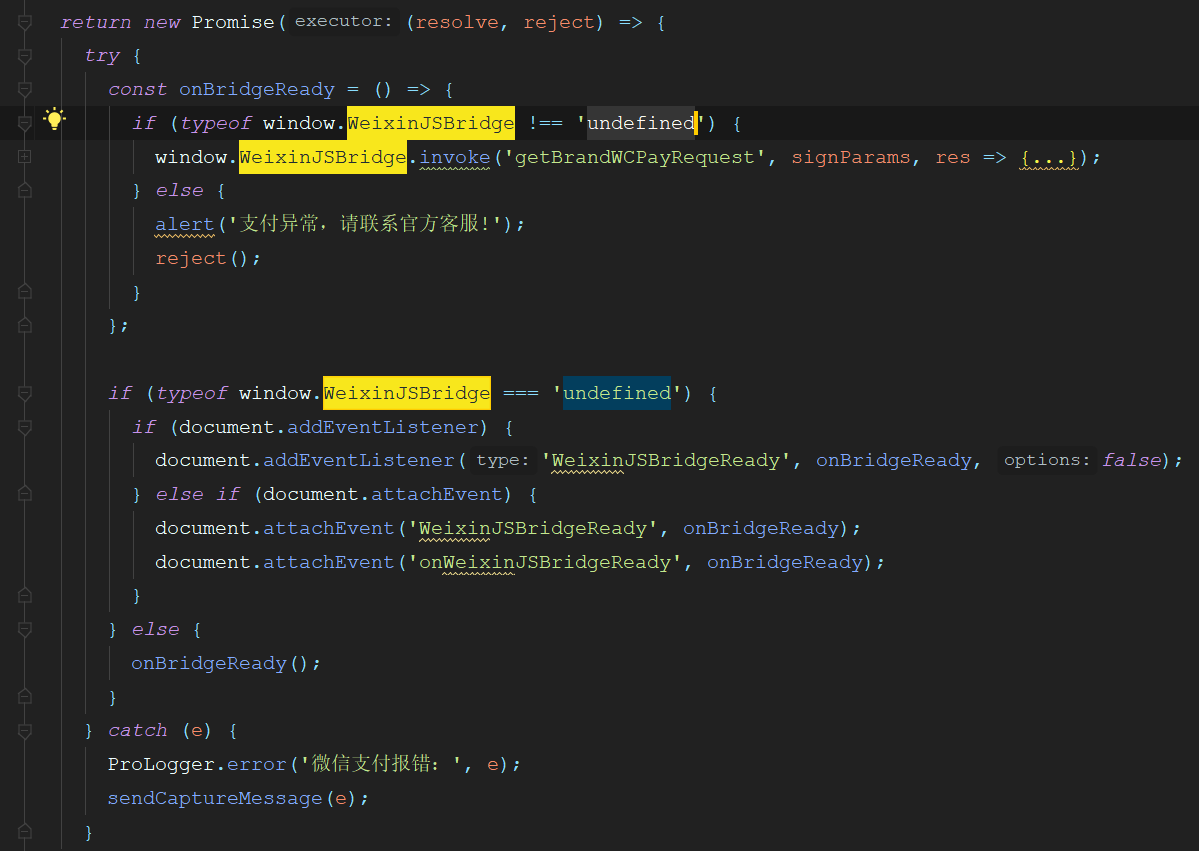The image size is (1199, 851).
Task: Click highlighted WeixinJSBridge on the '!==' line
Action: click(431, 123)
